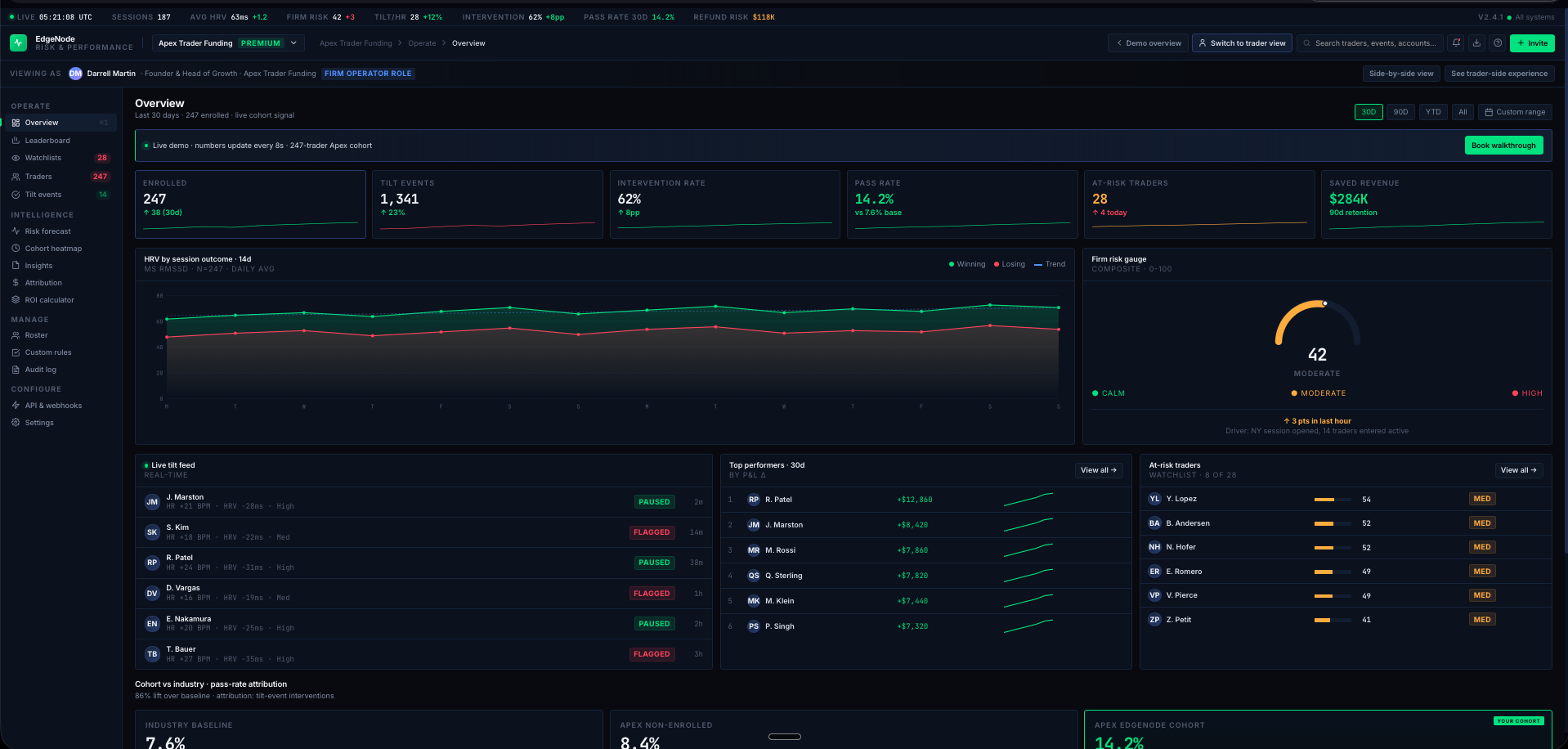This screenshot has width=1568, height=749.
Task: Toggle the Winning legend series
Action: coord(967,264)
